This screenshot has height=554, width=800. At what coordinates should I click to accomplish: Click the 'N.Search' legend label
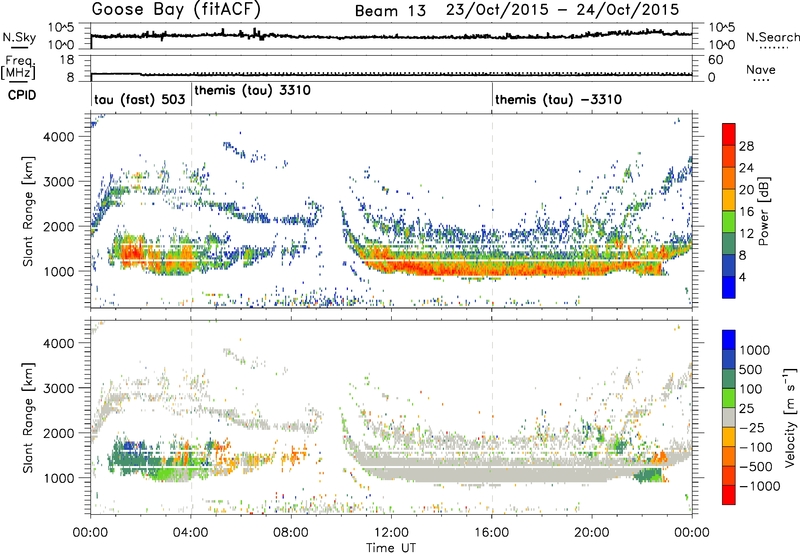[772, 37]
